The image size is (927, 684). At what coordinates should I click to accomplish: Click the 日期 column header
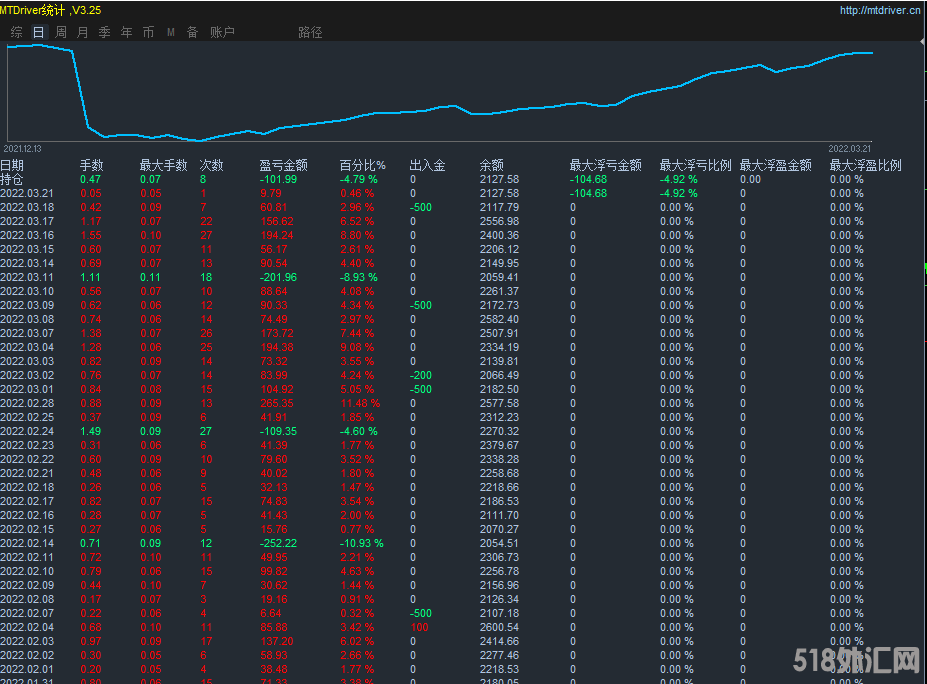[12, 165]
